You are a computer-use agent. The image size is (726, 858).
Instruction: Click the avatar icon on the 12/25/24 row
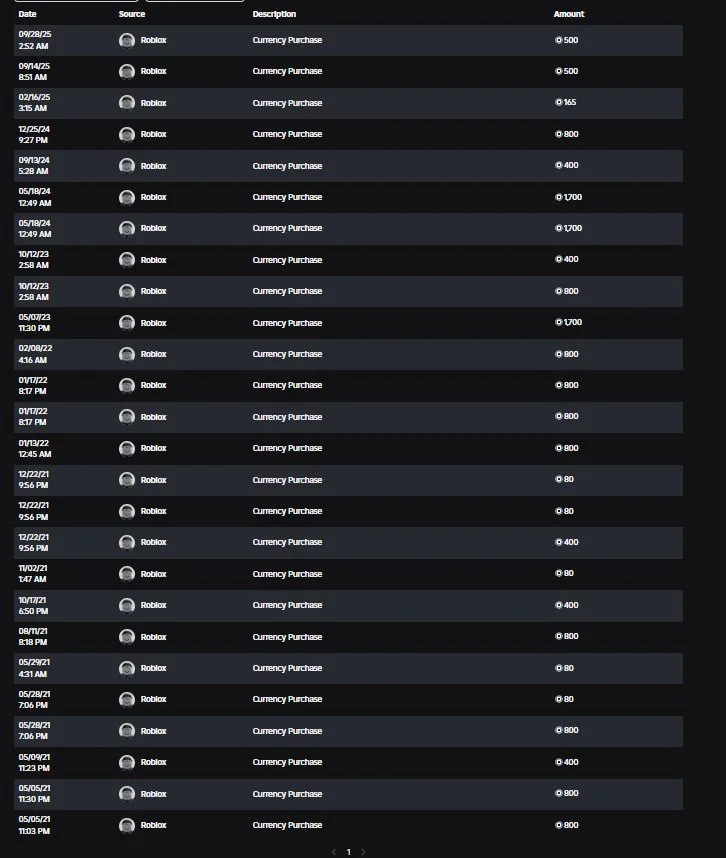pos(127,134)
